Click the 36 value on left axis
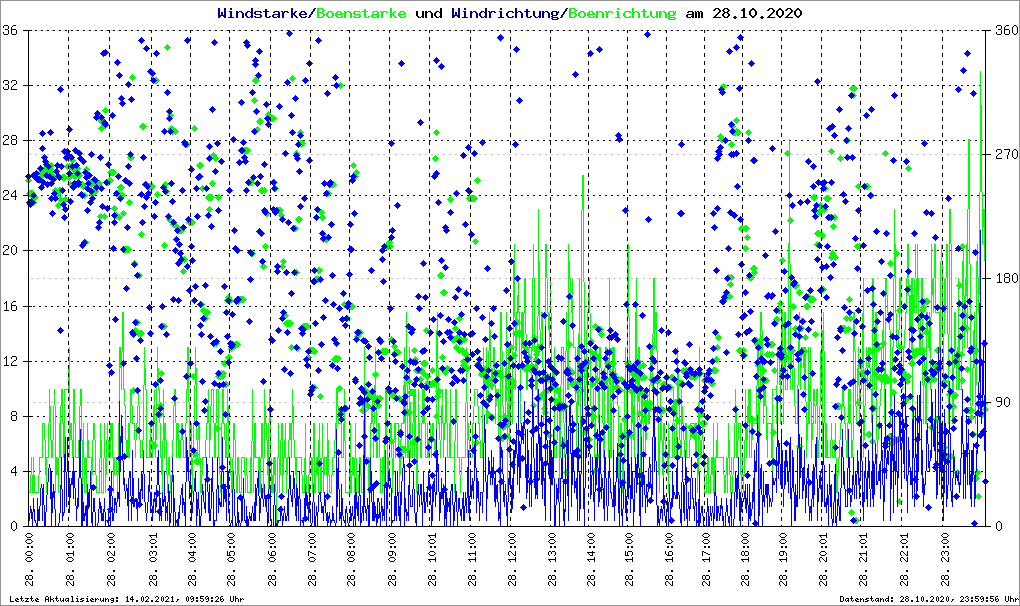This screenshot has width=1020, height=606. click(9, 30)
